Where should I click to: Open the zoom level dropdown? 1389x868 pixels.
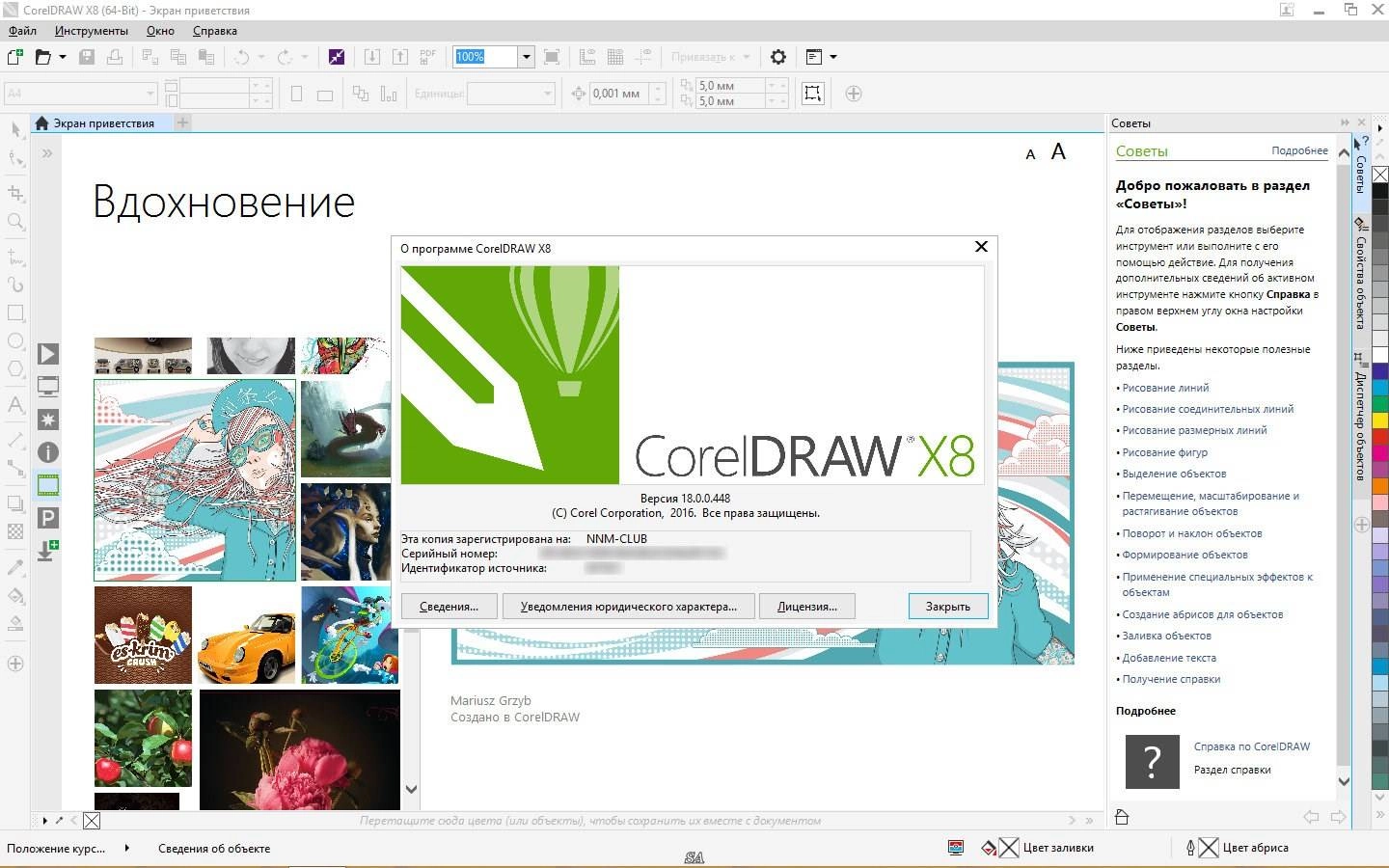click(527, 57)
